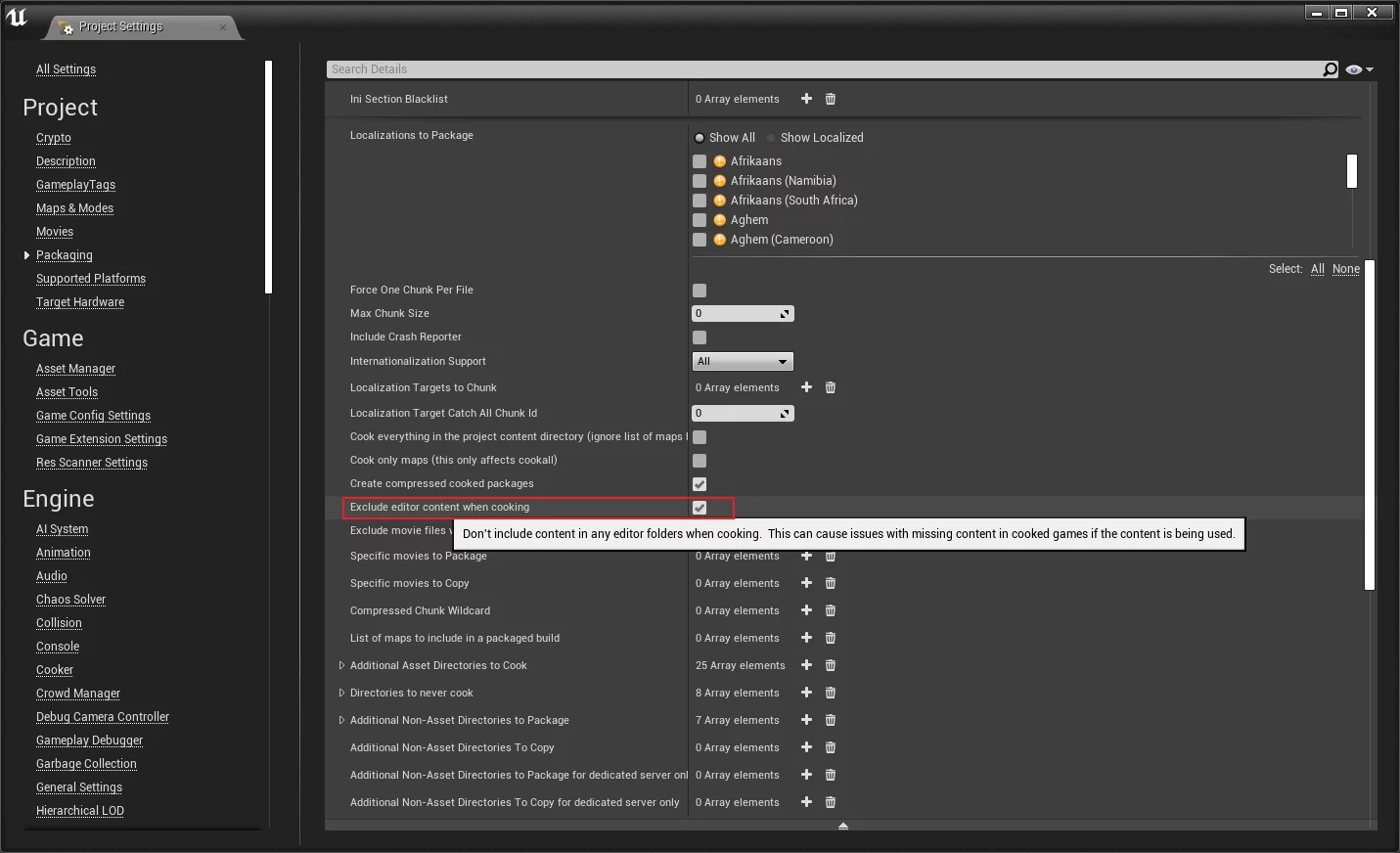Empty the Ini Section Blacklist array with trash icon
Screen dimensions: 1400x853
point(831,99)
